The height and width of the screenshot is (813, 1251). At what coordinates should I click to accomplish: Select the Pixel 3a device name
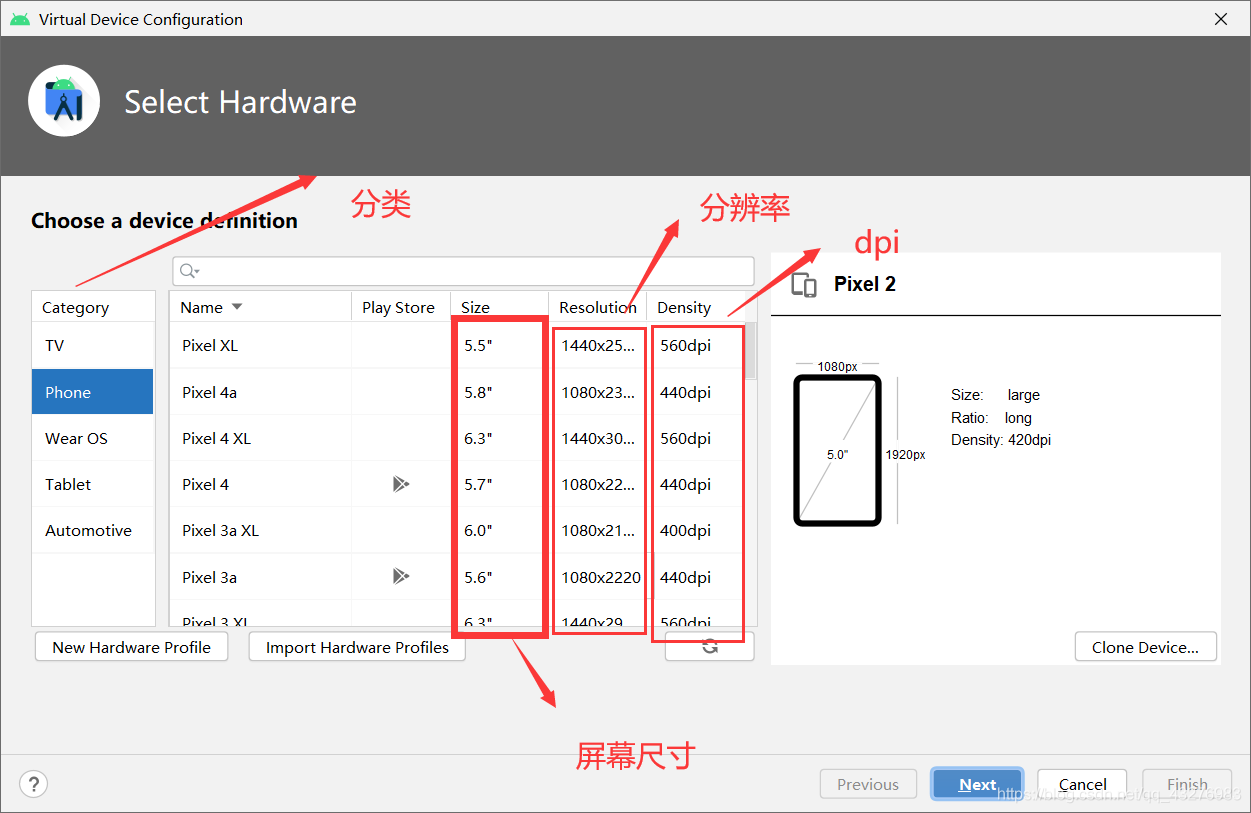click(x=209, y=577)
